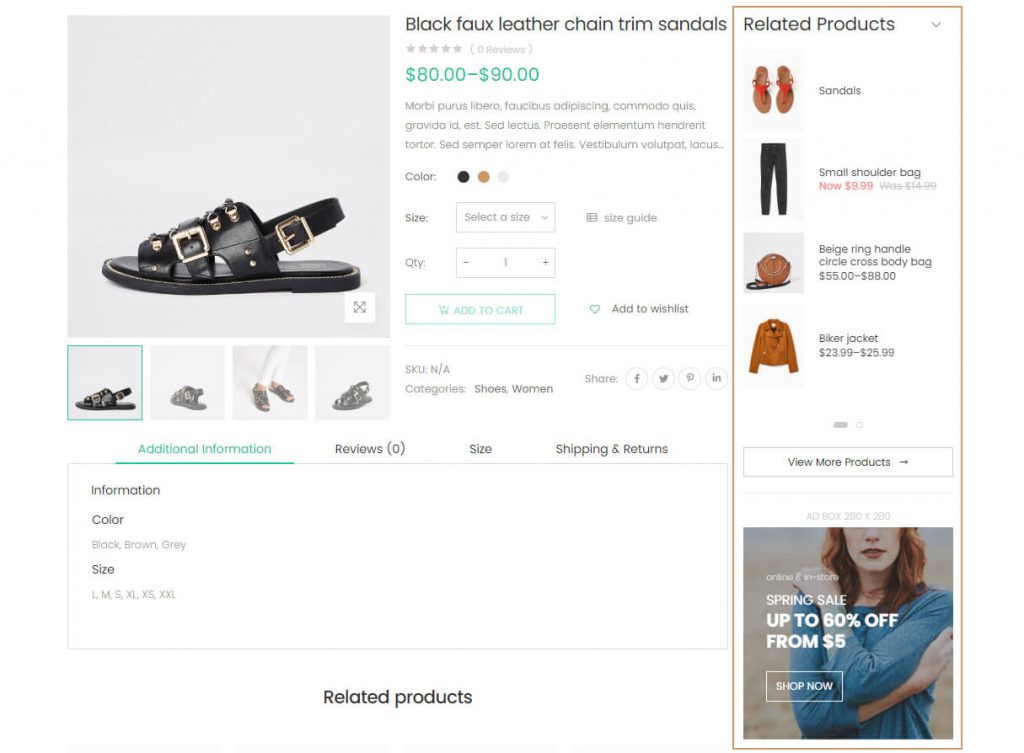Open the Shipping & Returns tab
Screen dimensions: 1024x753
(x=611, y=449)
